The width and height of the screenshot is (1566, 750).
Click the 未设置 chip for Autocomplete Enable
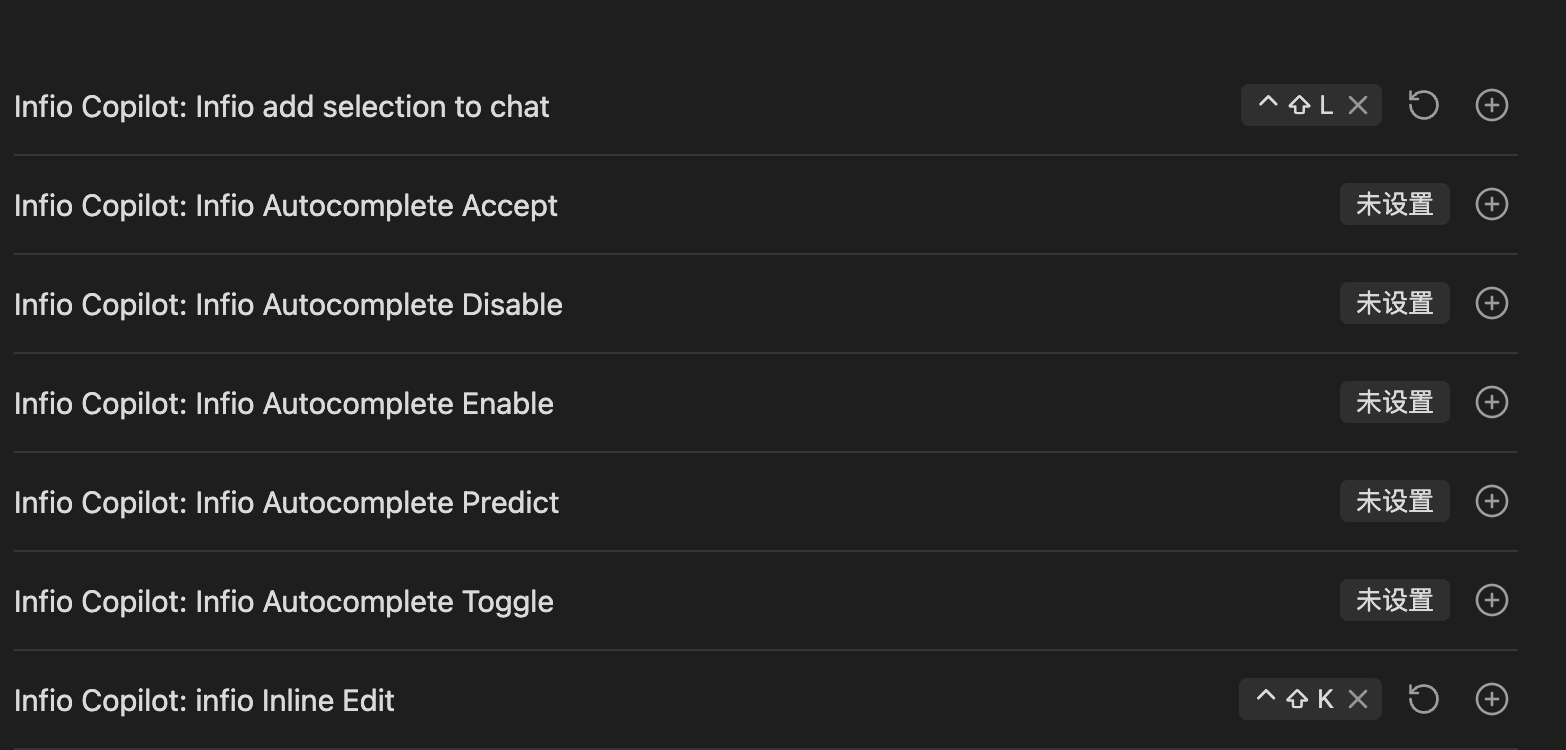pyautogui.click(x=1394, y=402)
